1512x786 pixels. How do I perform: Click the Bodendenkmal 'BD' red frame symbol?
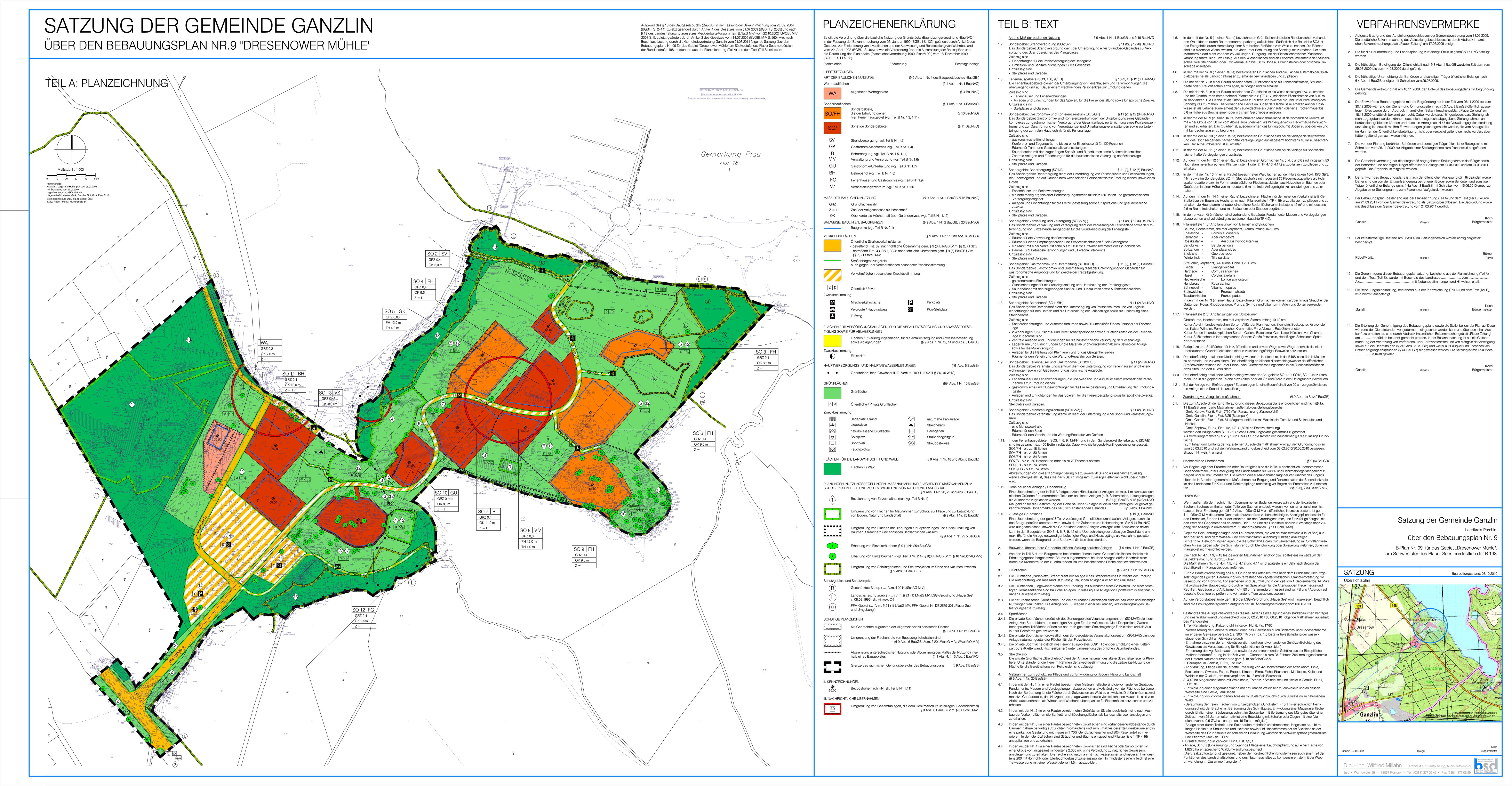pos(832,709)
